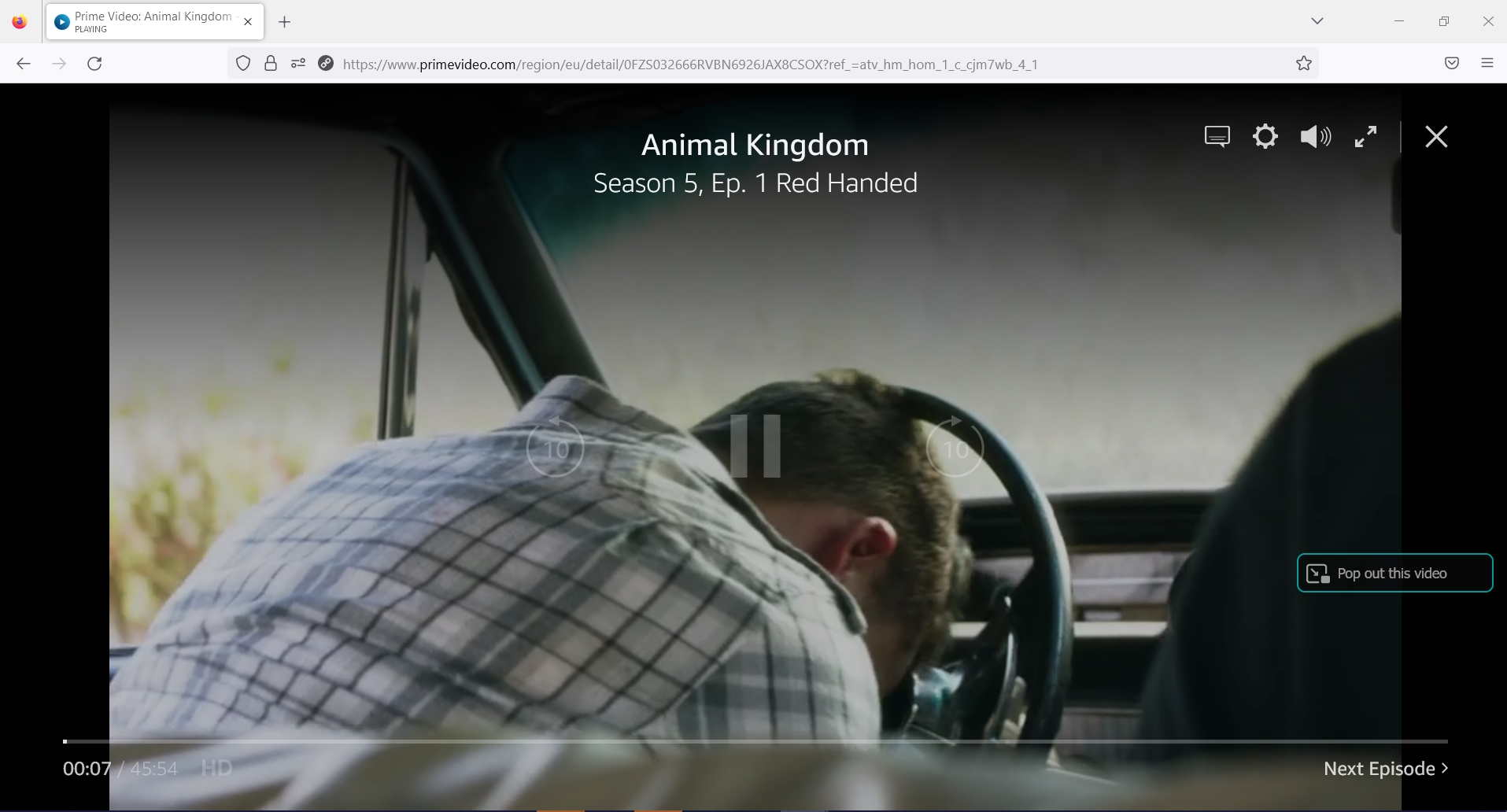This screenshot has width=1507, height=812.
Task: Skip back 10 seconds
Action: click(556, 448)
